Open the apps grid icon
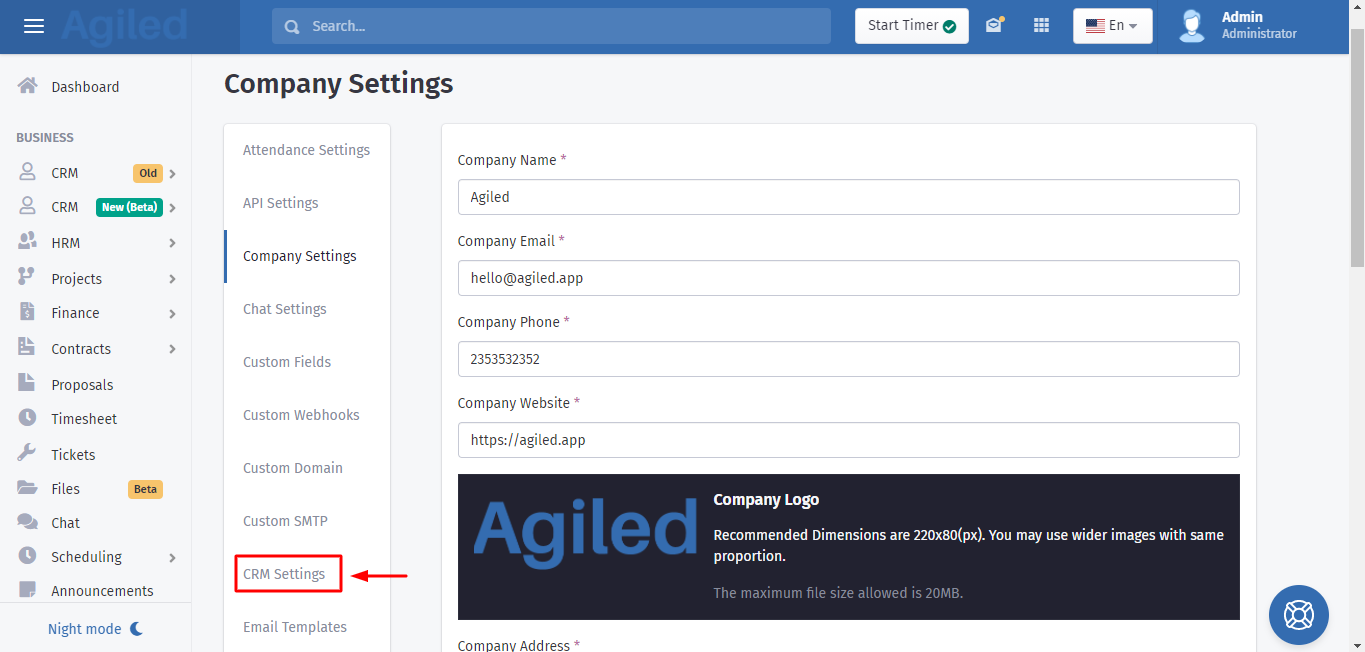1365x652 pixels. click(1041, 26)
